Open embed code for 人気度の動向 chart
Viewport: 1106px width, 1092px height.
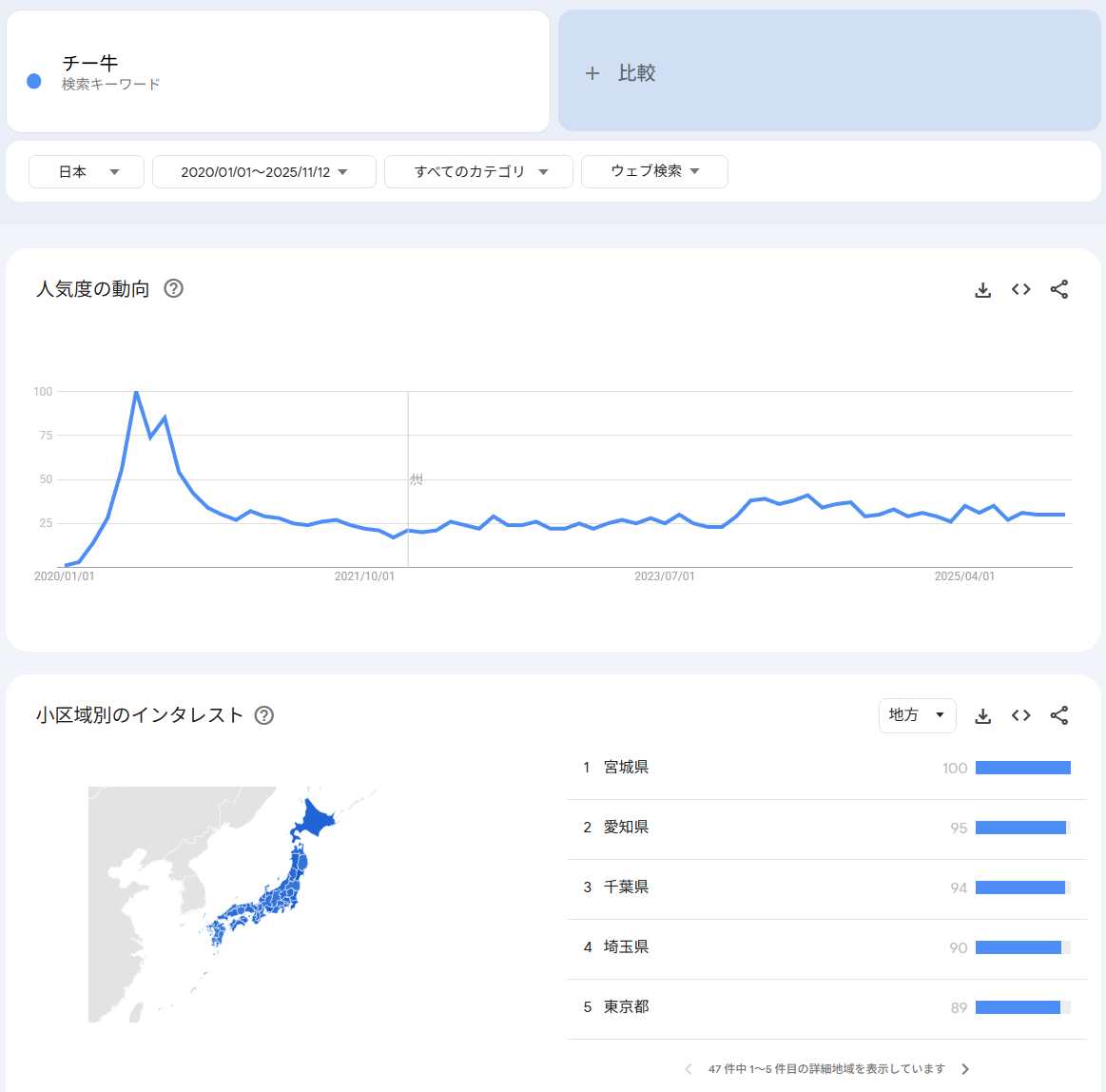coord(1021,290)
